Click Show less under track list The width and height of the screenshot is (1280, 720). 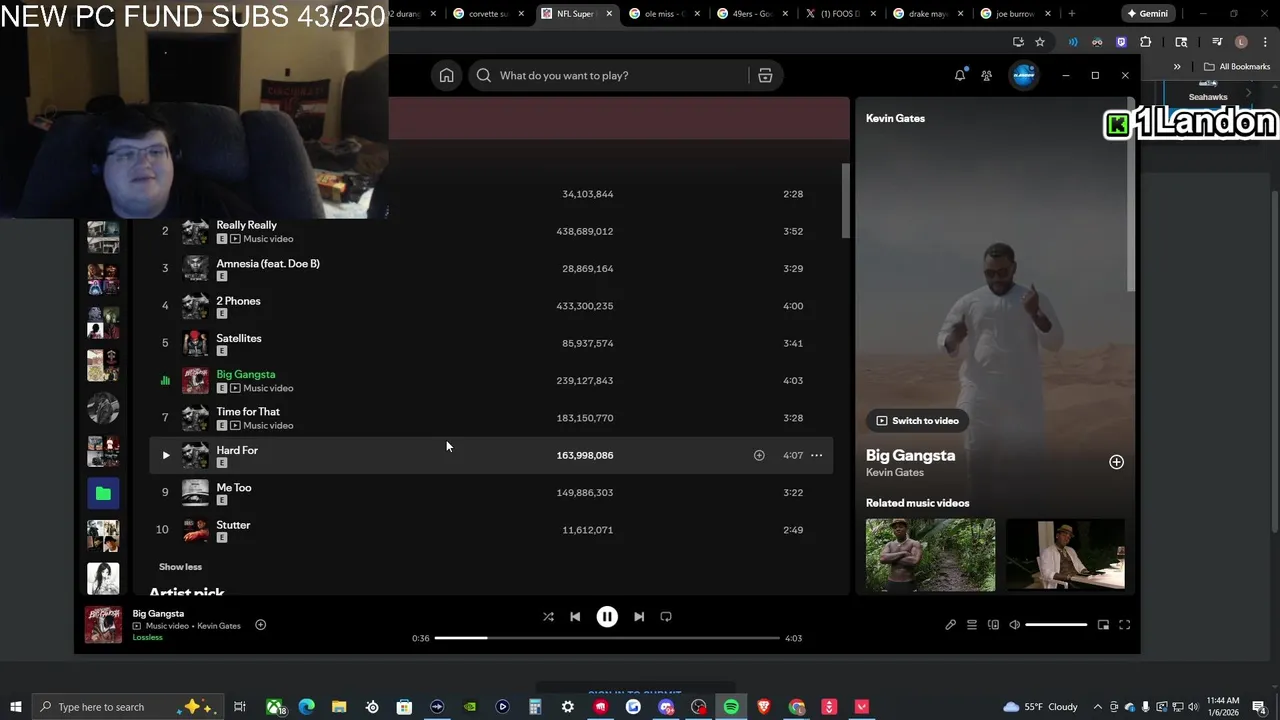point(180,567)
